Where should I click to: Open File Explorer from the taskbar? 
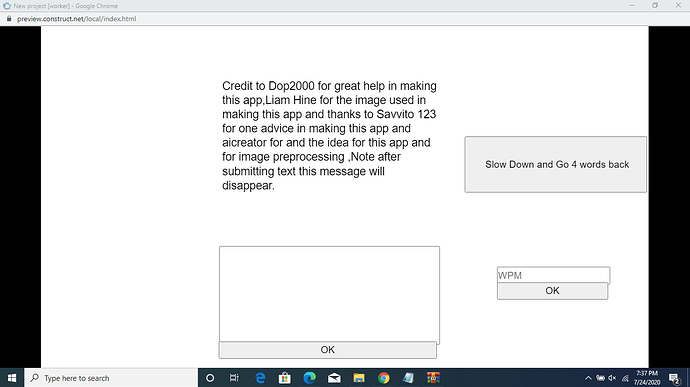click(359, 378)
